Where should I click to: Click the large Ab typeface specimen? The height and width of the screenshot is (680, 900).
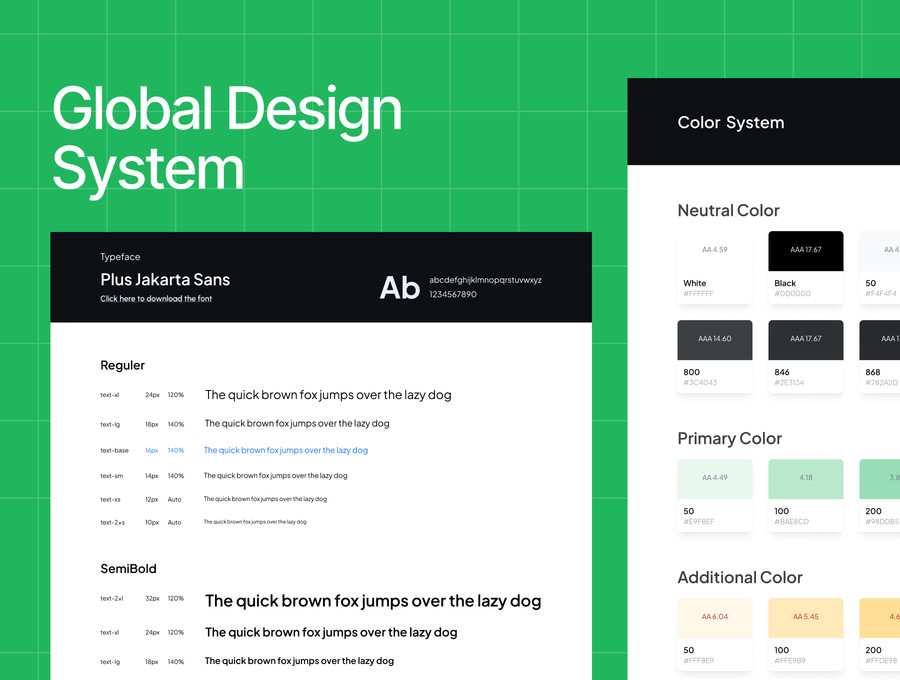(399, 287)
